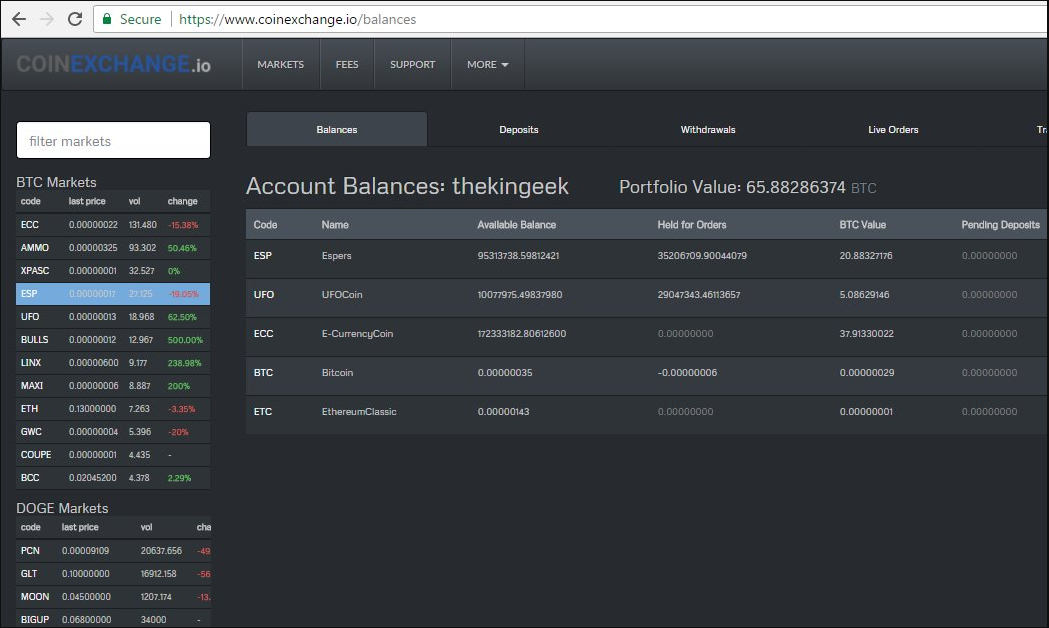Select the ESP market row in BTC Markets

tap(113, 294)
